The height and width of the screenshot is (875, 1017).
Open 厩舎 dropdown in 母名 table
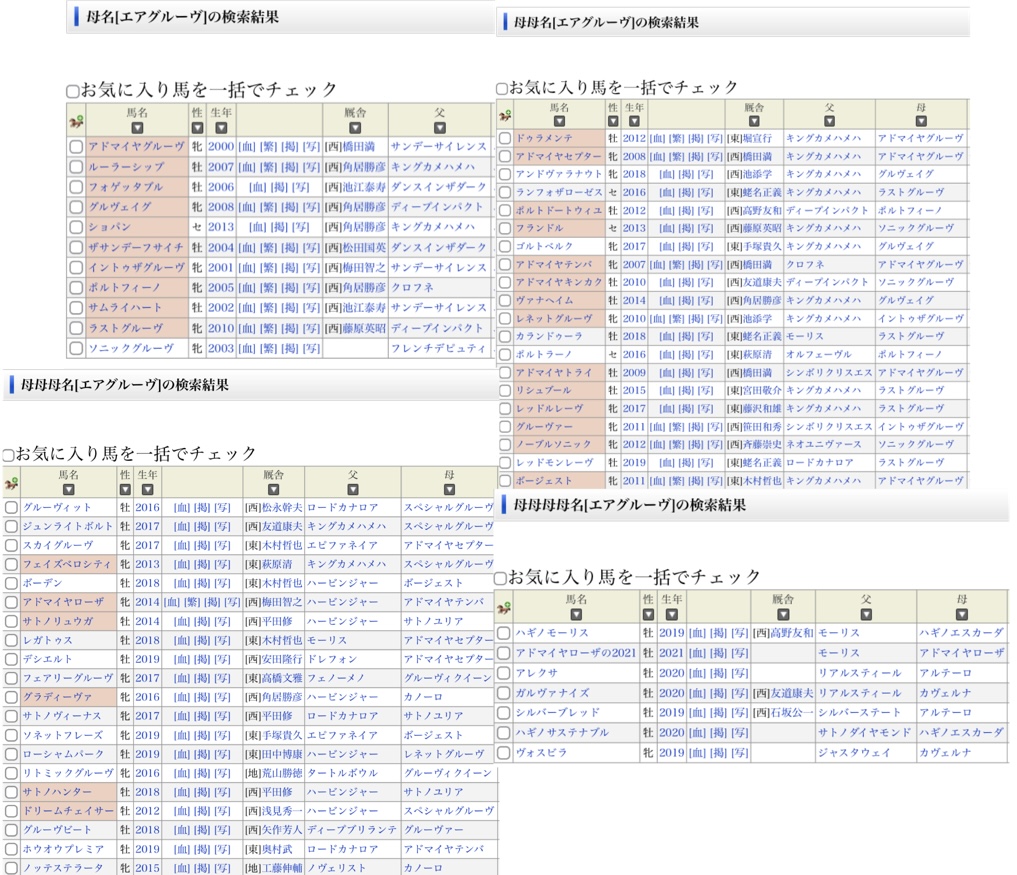coord(355,128)
